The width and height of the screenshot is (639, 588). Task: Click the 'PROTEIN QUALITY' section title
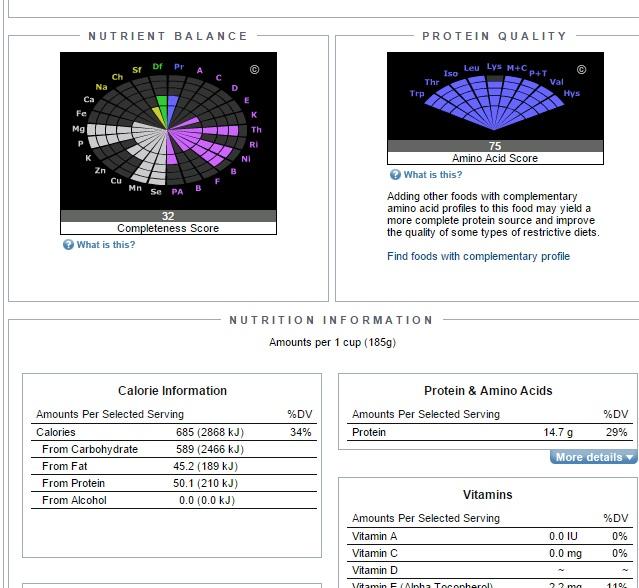tap(495, 36)
